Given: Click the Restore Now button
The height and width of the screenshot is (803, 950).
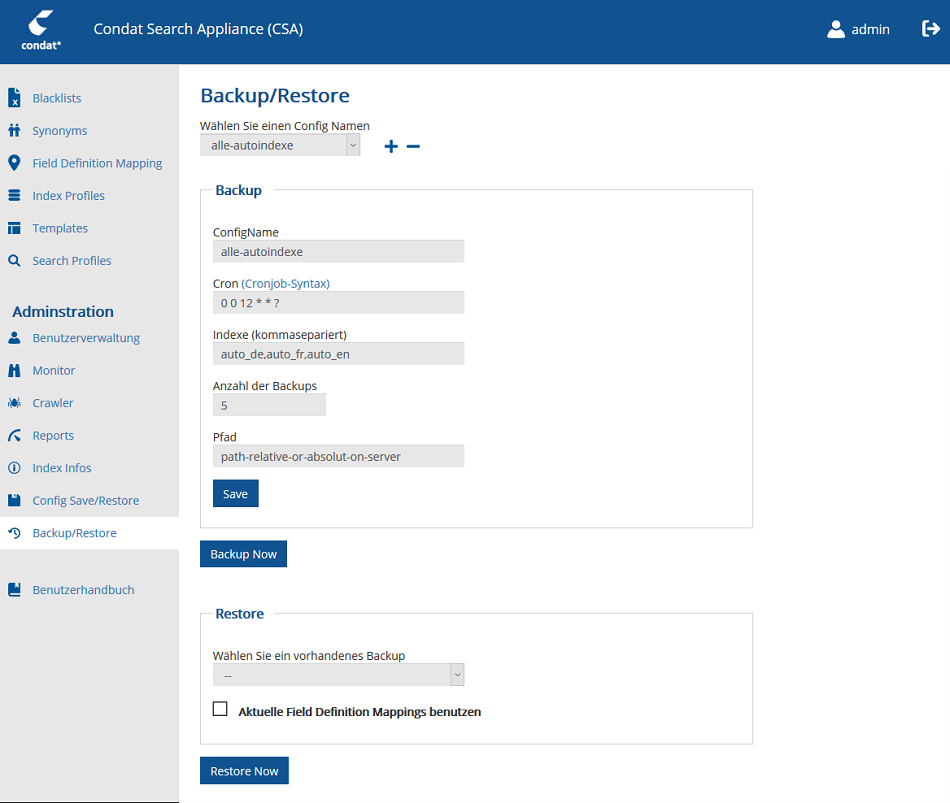Looking at the screenshot, I should pyautogui.click(x=244, y=771).
